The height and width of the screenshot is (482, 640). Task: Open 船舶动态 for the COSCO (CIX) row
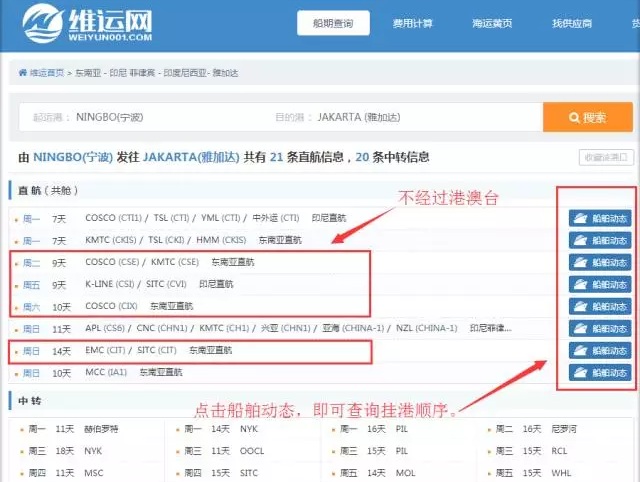point(600,307)
